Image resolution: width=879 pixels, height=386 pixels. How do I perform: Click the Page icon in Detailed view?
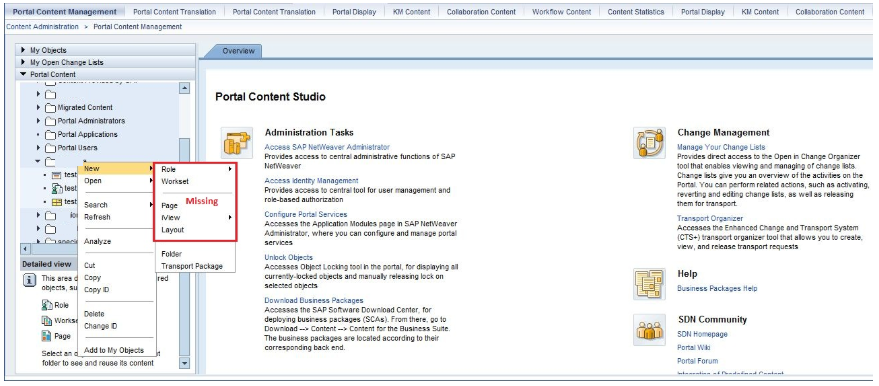click(x=47, y=336)
